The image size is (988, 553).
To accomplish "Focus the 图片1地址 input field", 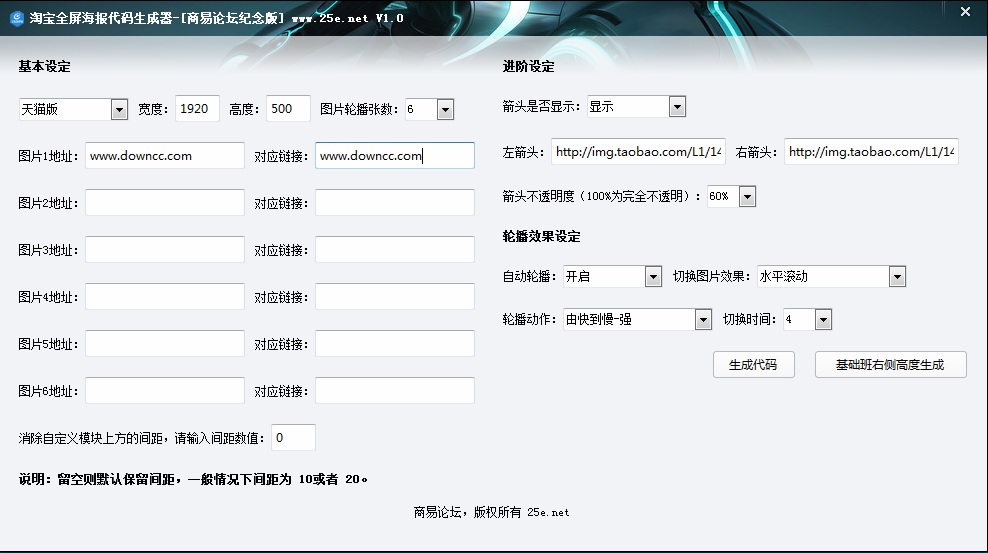I will click(x=164, y=156).
